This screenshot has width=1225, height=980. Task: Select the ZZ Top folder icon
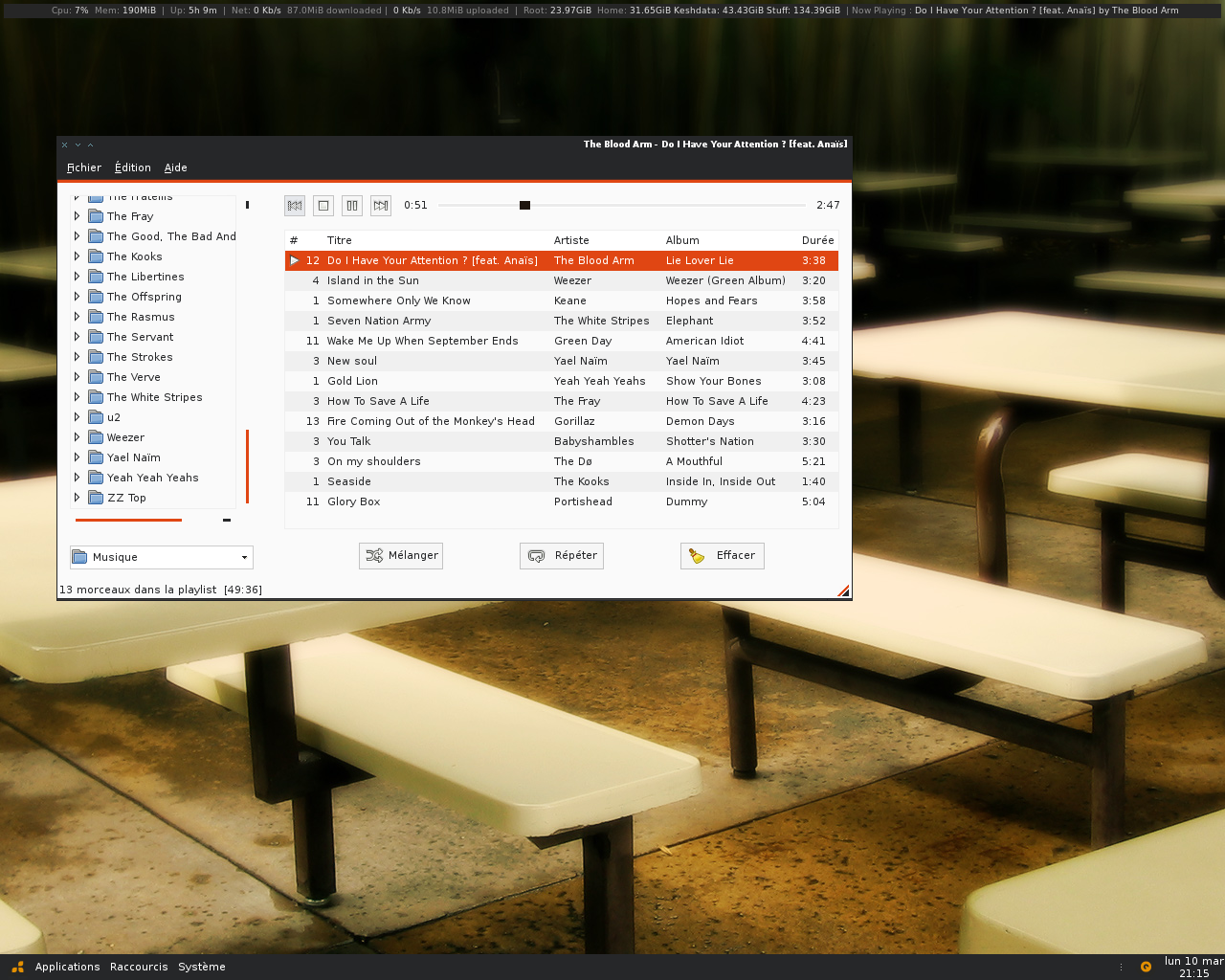[96, 498]
